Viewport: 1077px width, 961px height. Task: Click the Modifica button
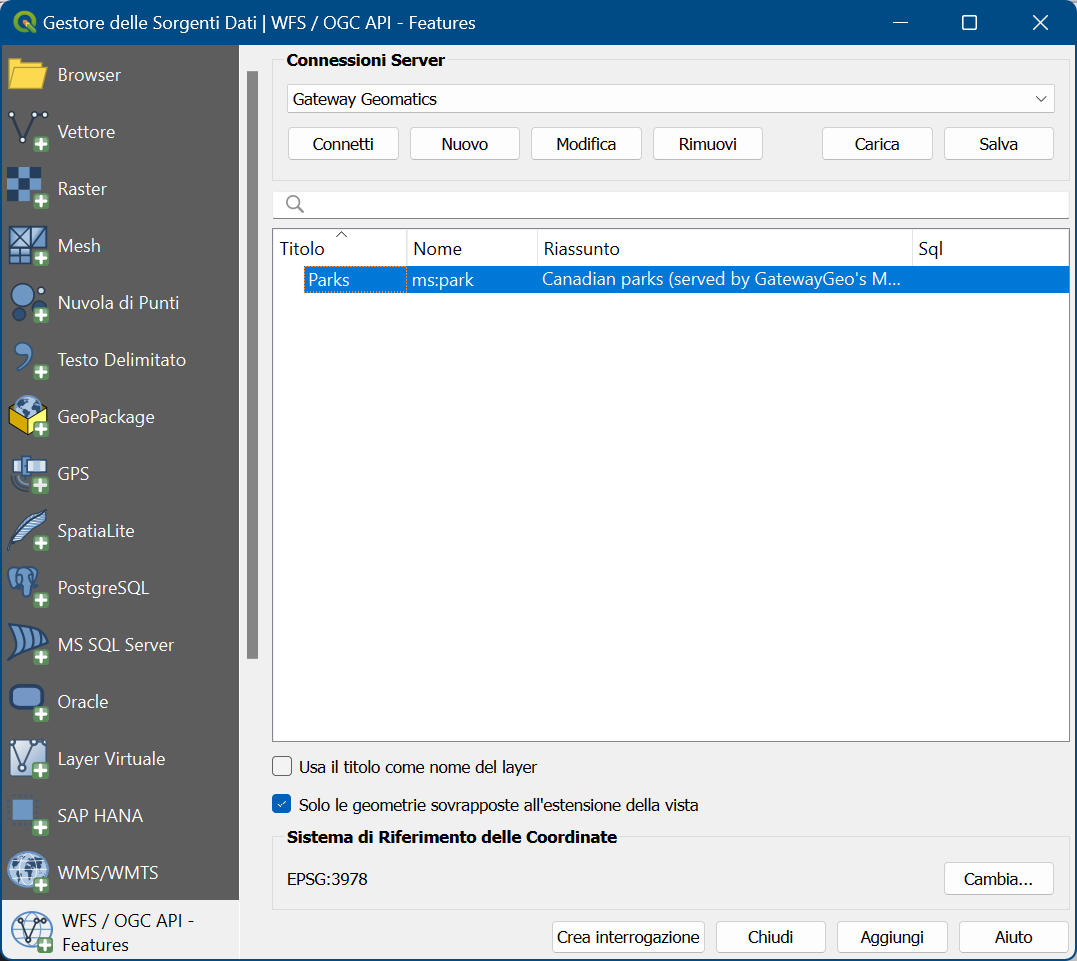click(x=587, y=144)
